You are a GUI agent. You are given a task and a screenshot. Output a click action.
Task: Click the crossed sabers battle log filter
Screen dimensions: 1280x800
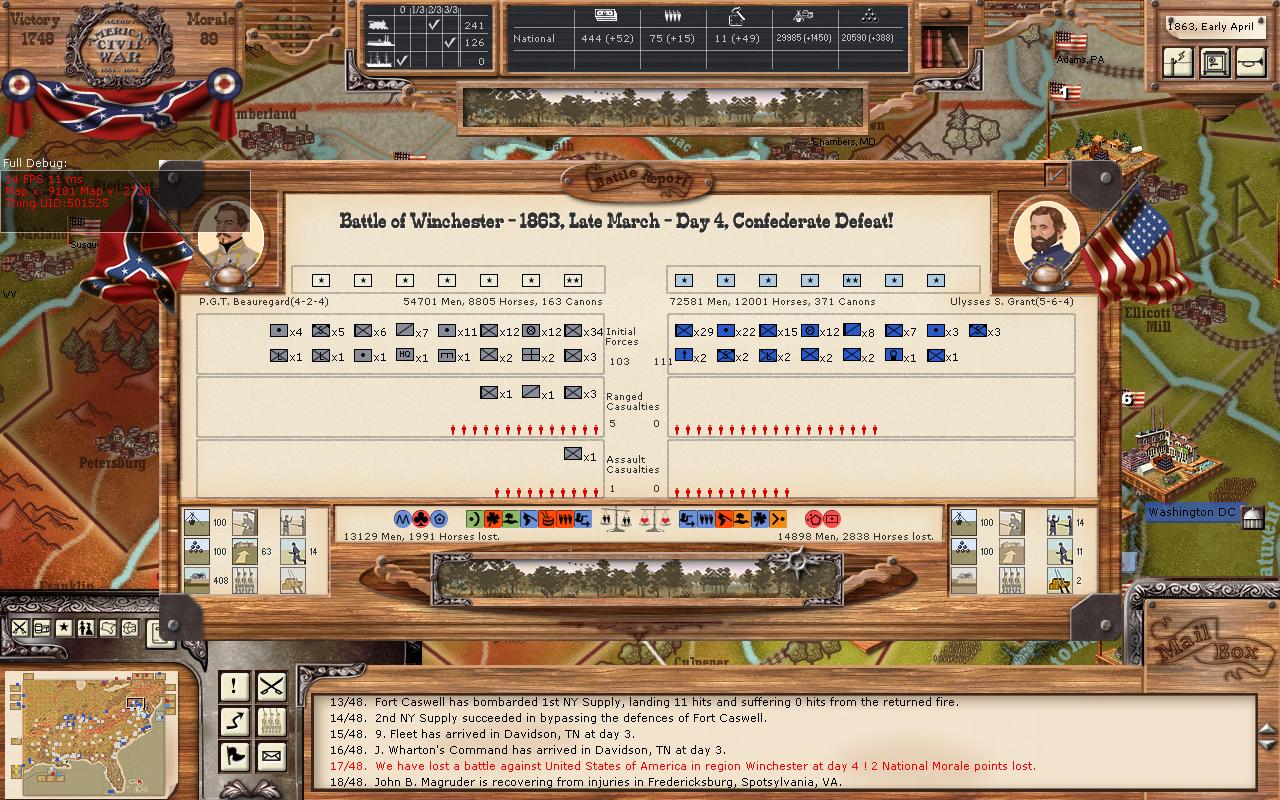[271, 686]
